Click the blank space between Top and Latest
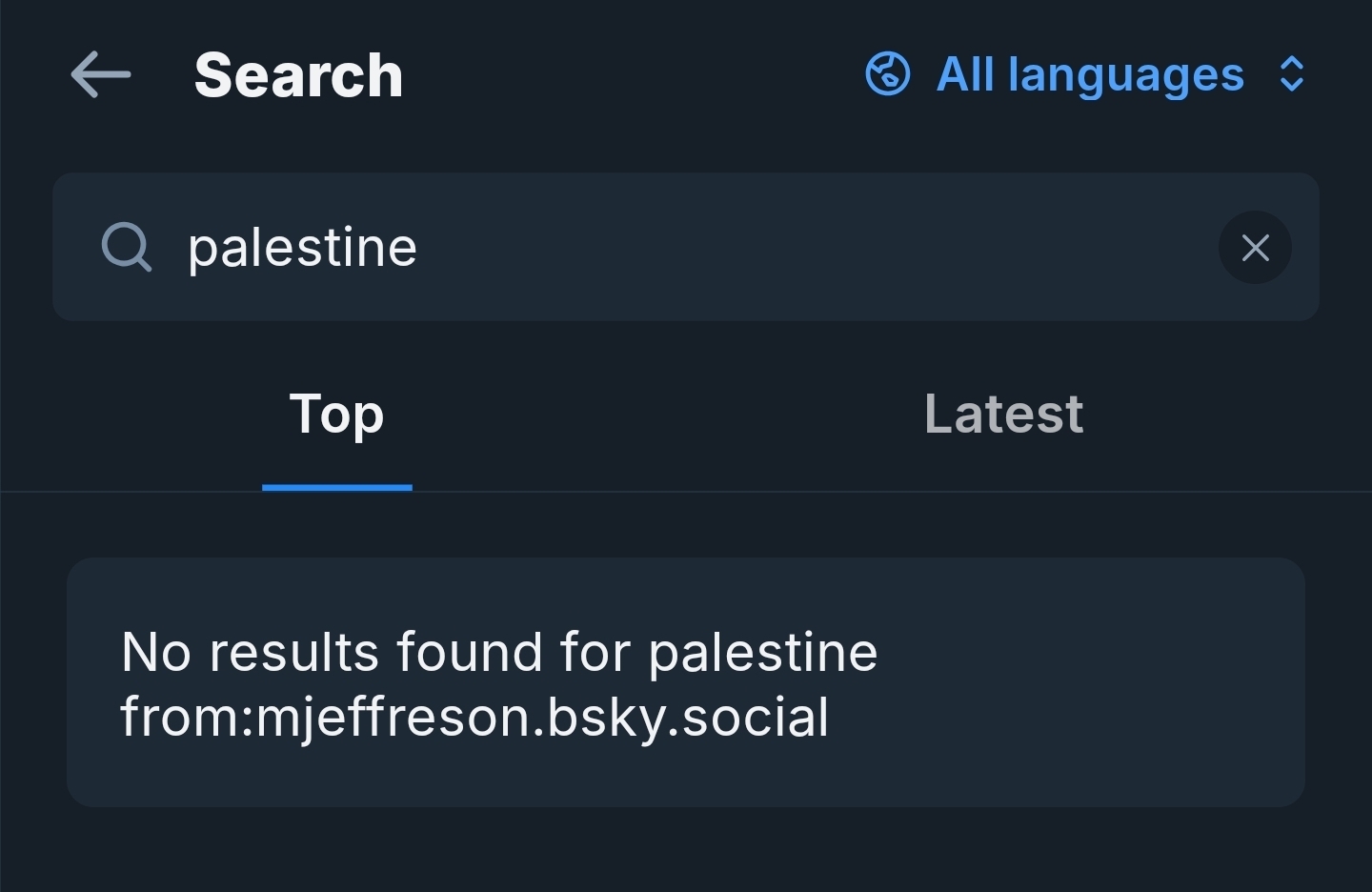Screen dimensions: 1372x892 click(667, 414)
